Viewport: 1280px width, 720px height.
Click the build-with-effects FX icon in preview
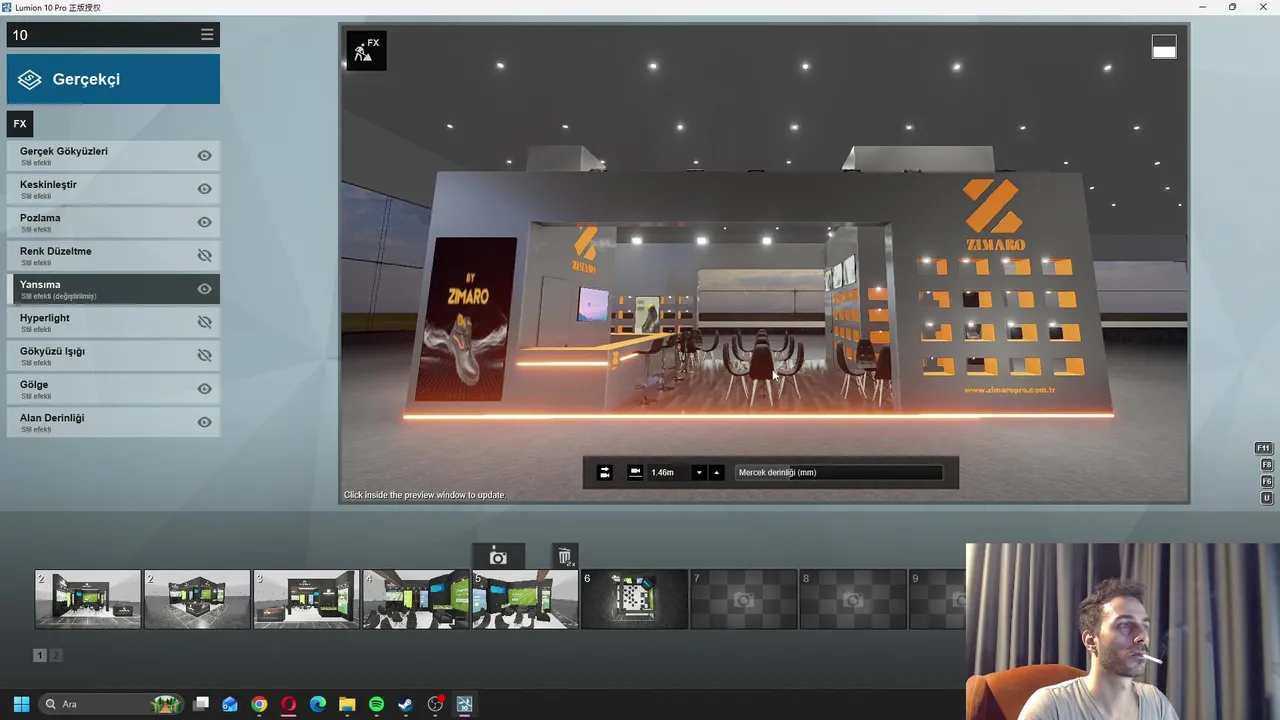point(366,50)
